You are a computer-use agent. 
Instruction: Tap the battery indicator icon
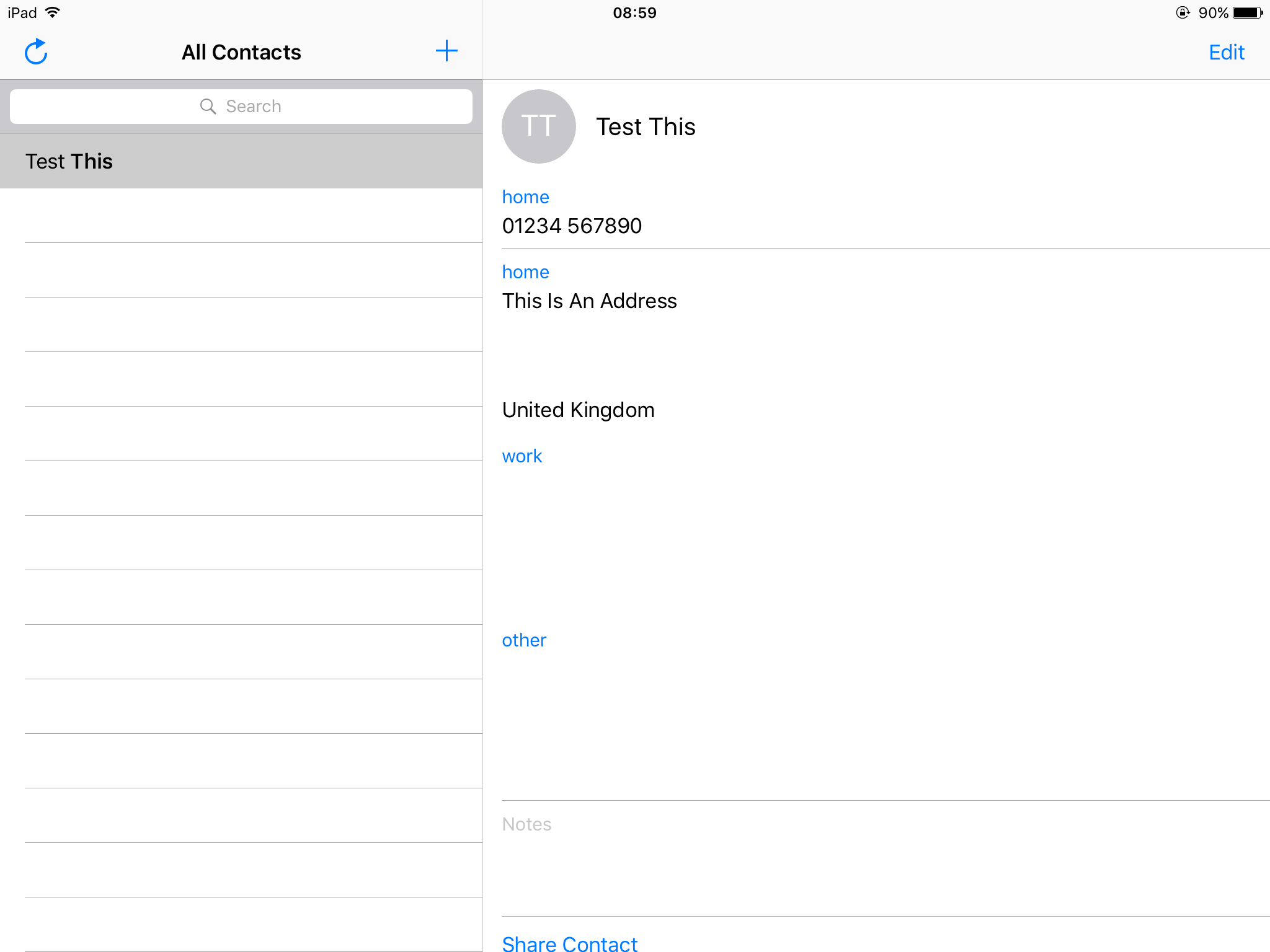[1246, 12]
